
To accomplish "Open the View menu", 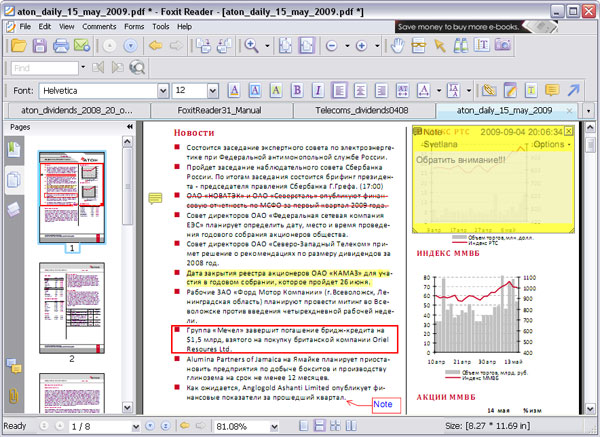I will click(67, 26).
